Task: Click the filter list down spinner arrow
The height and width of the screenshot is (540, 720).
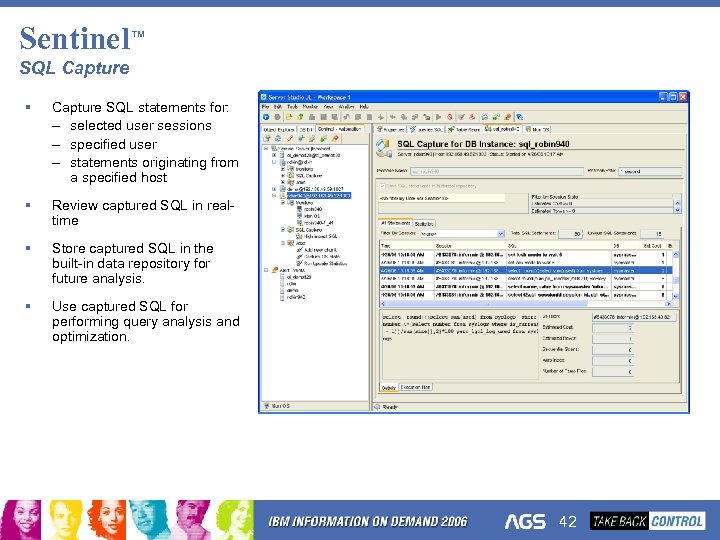Action: (x=677, y=210)
